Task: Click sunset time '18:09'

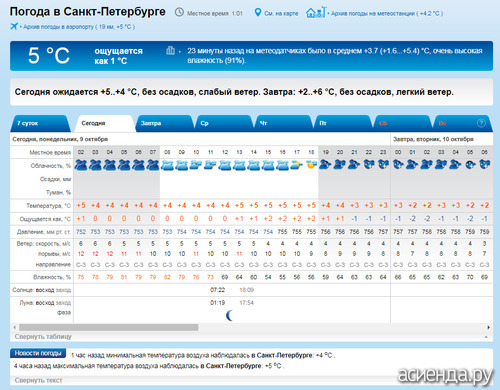Action: click(246, 290)
